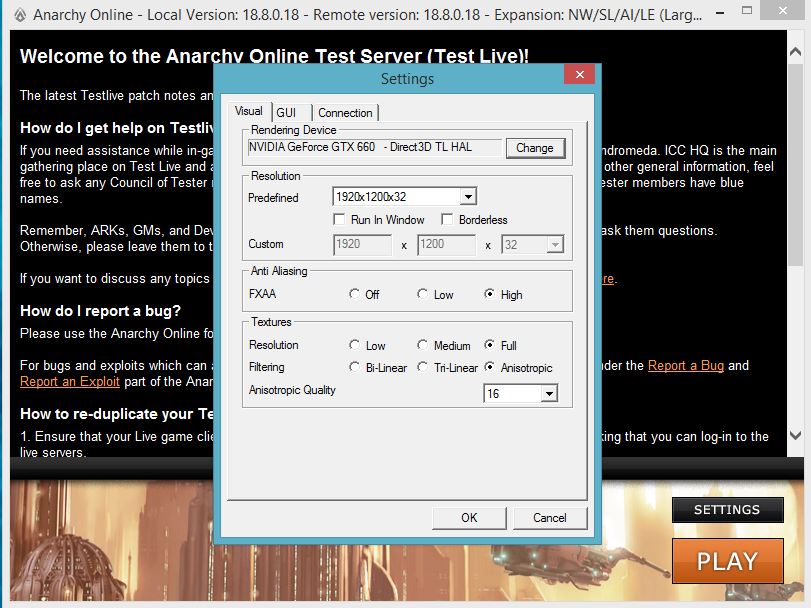Open the Connection tab

(x=345, y=113)
